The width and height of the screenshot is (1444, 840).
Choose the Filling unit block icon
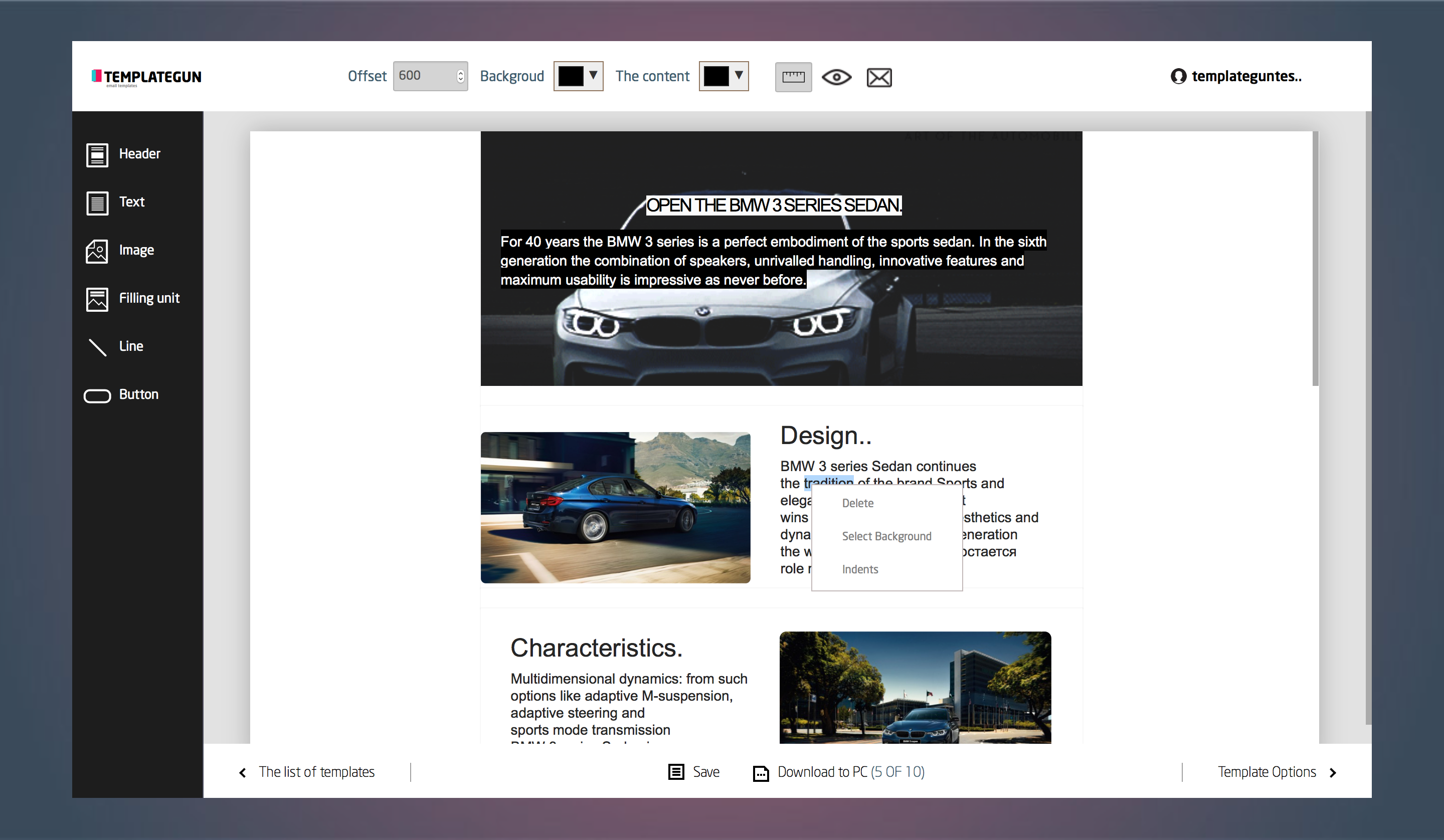click(97, 299)
